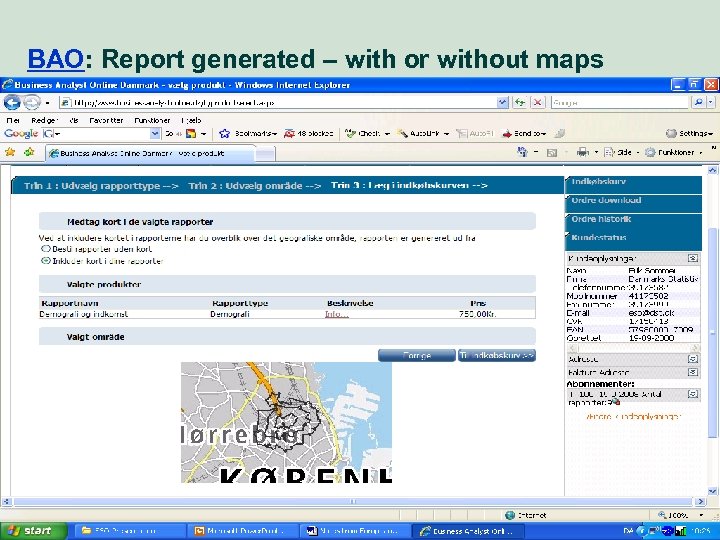Open the folder window taskbar item
The width and height of the screenshot is (720, 540).
[130, 531]
